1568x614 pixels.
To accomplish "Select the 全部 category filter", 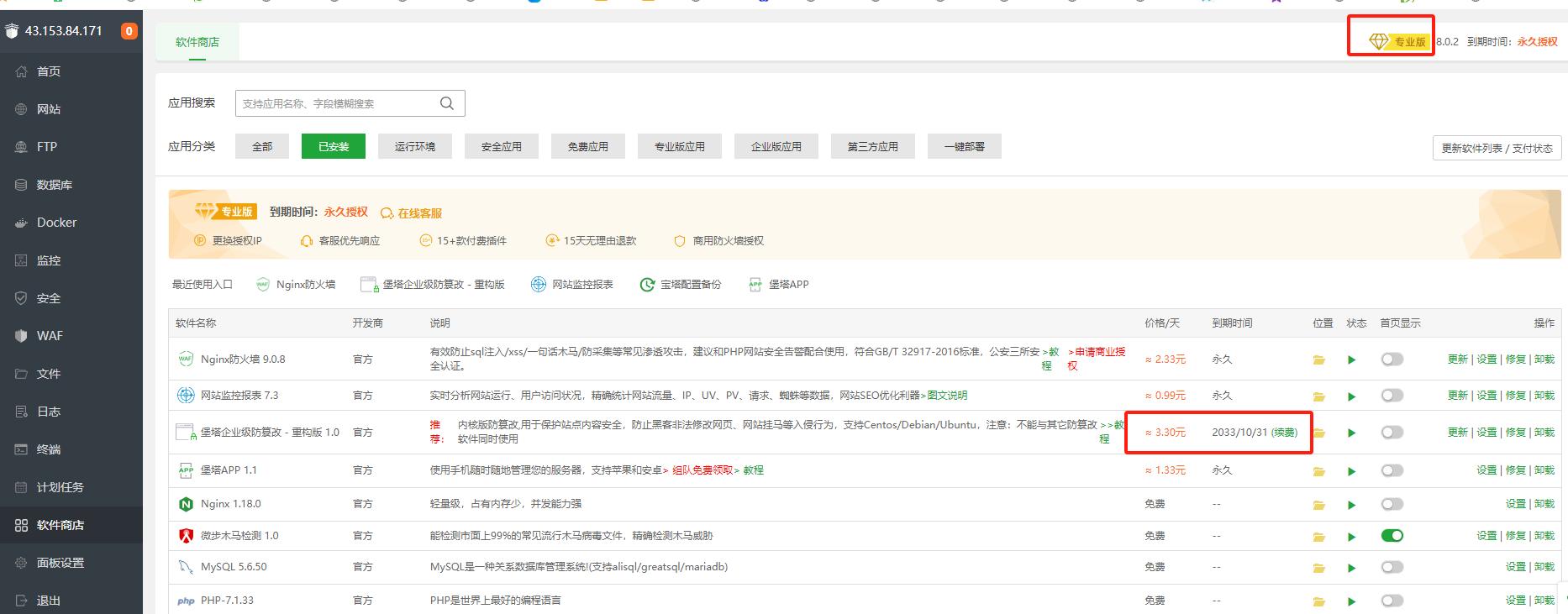I will [262, 146].
